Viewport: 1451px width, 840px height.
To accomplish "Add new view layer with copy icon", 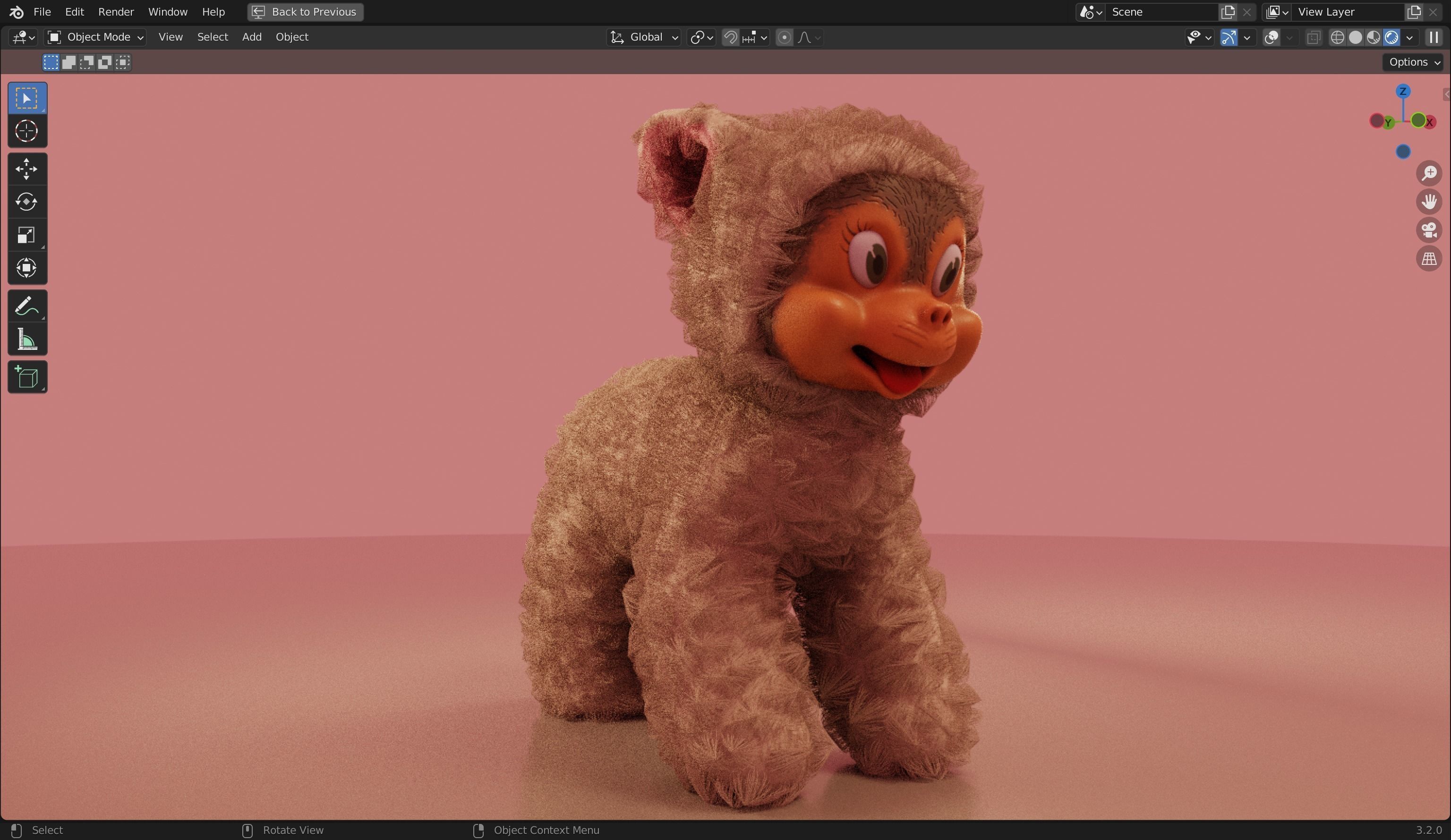I will tap(1414, 11).
